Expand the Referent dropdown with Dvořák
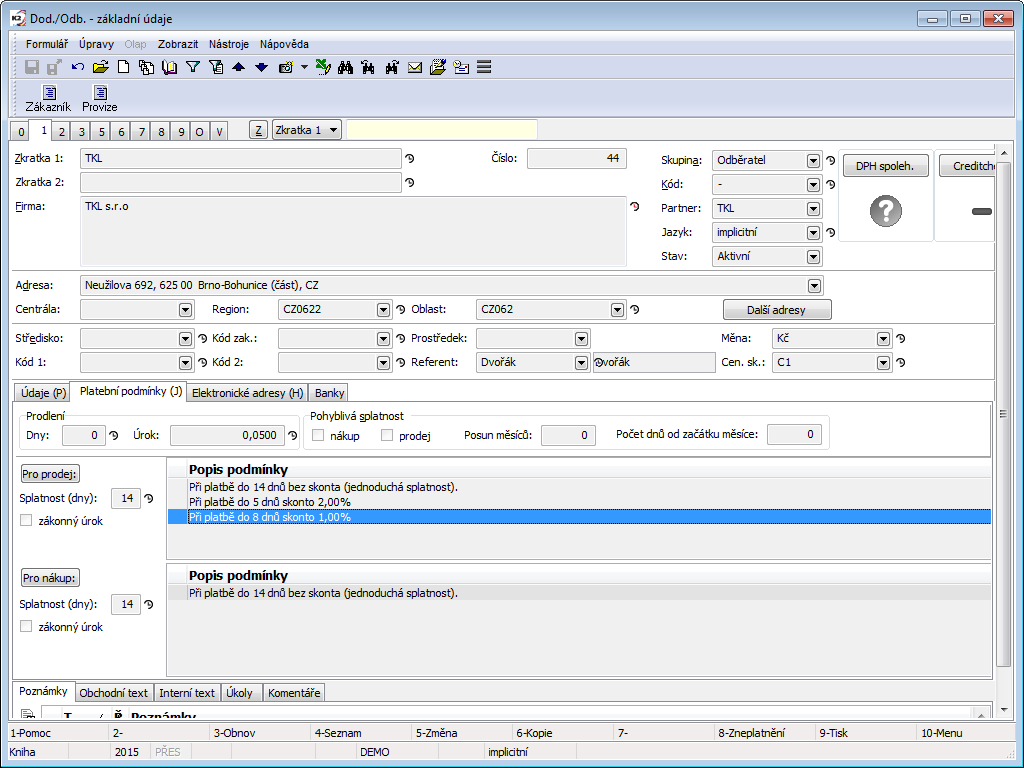1024x768 pixels. (x=581, y=363)
